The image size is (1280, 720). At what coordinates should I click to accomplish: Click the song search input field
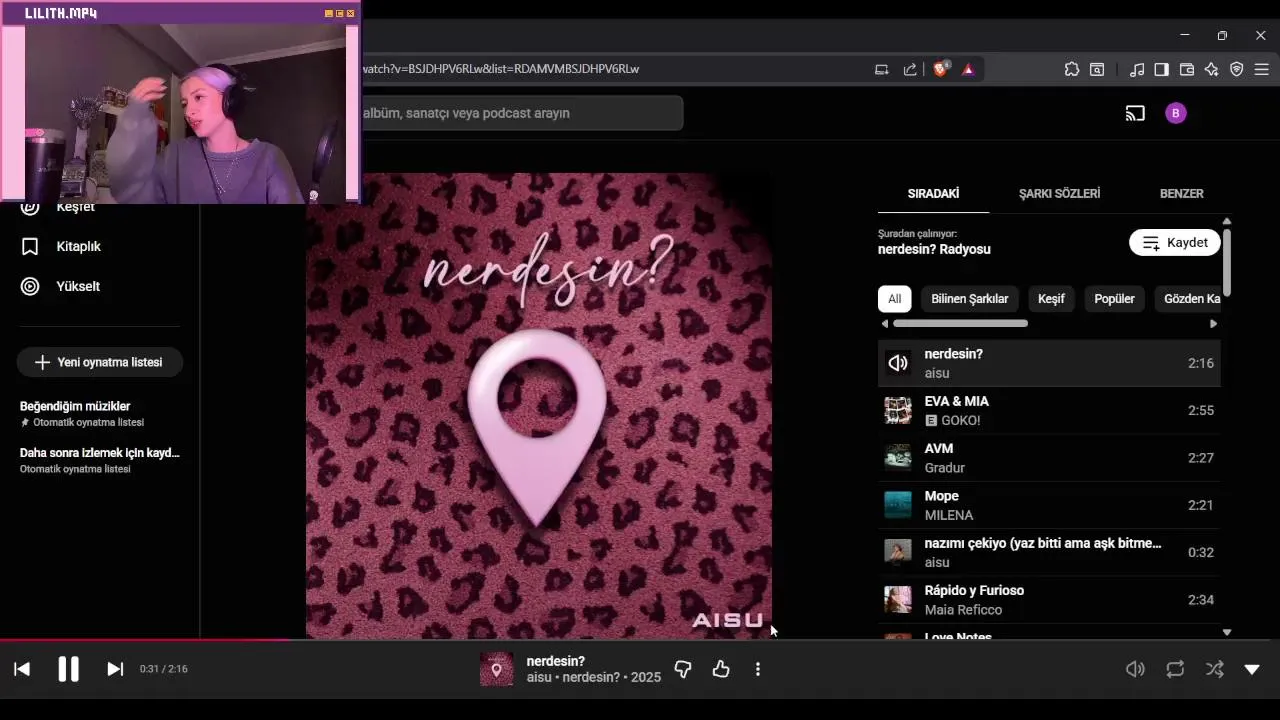click(x=521, y=113)
